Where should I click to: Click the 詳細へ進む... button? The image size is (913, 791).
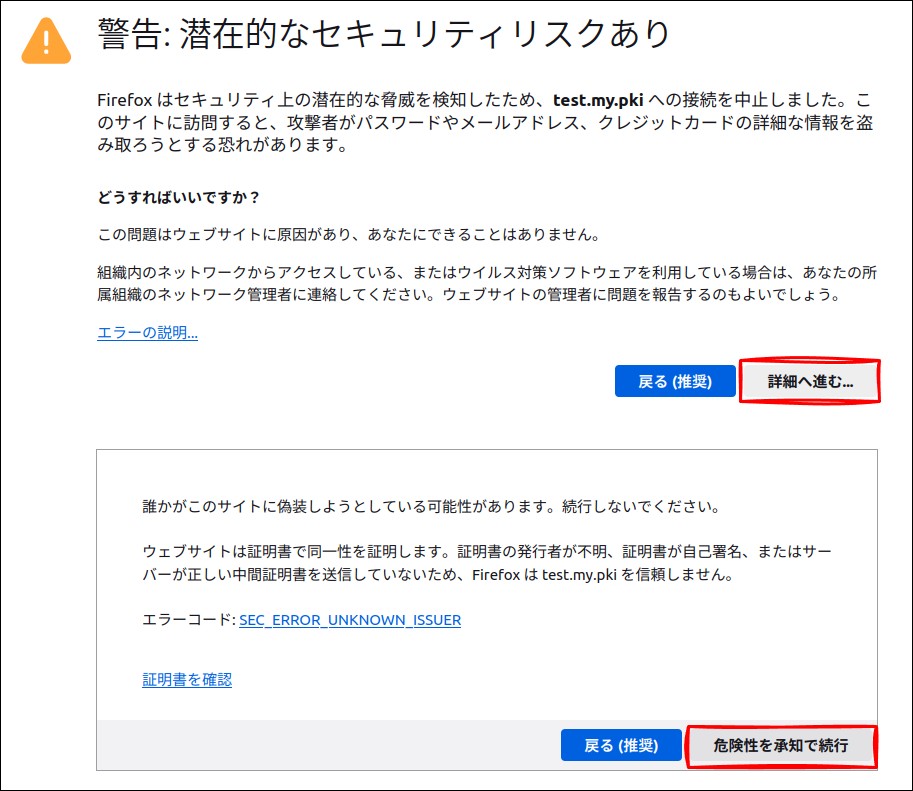809,382
